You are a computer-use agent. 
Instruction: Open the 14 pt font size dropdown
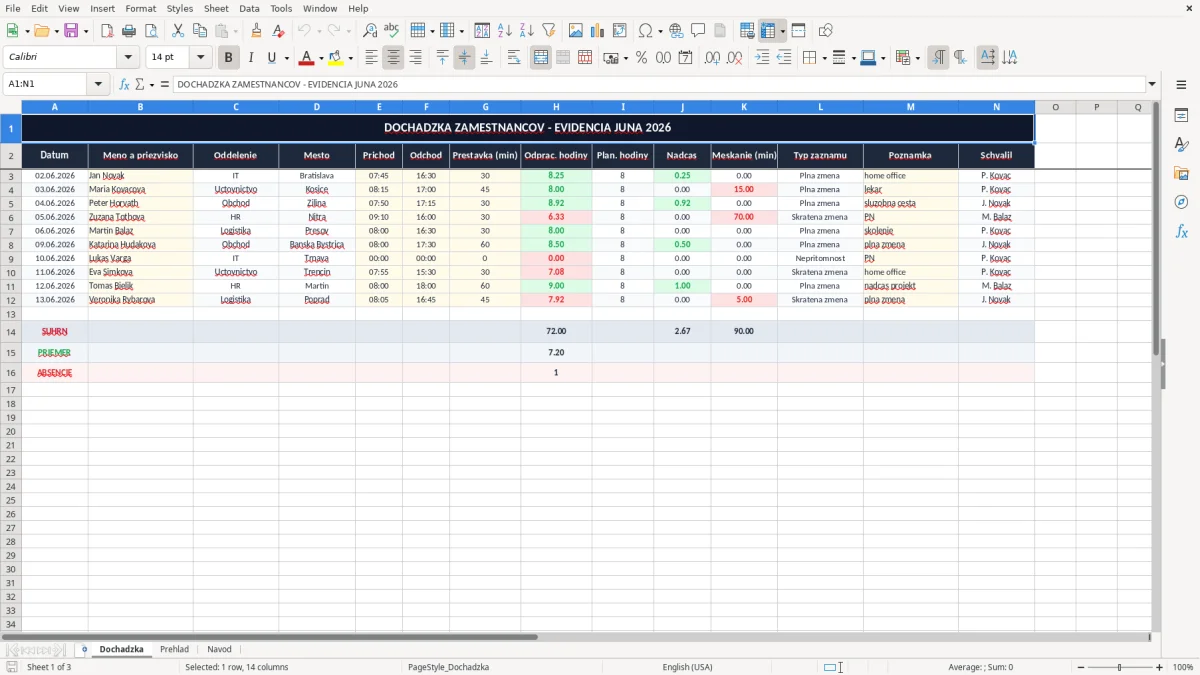click(x=200, y=58)
